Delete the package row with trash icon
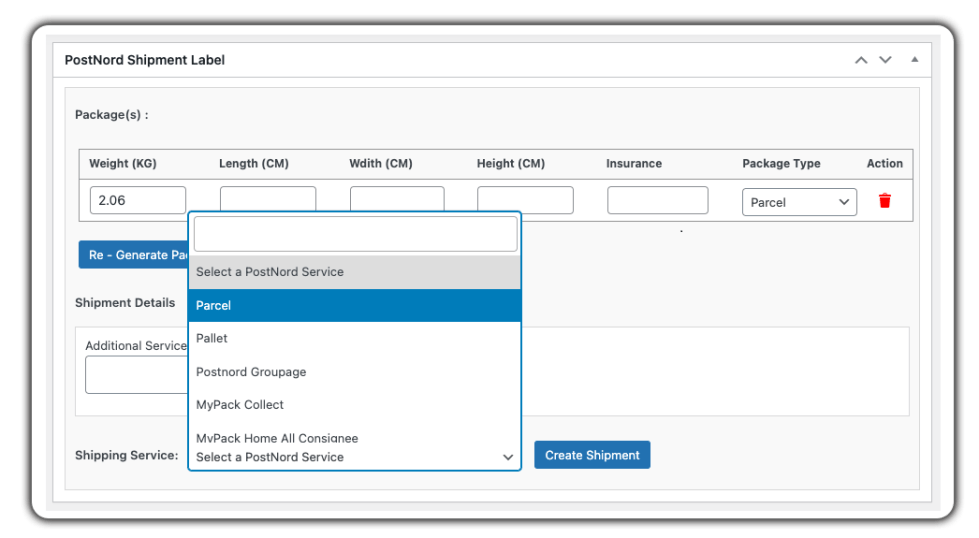Viewport: 979px width, 538px height. point(884,201)
